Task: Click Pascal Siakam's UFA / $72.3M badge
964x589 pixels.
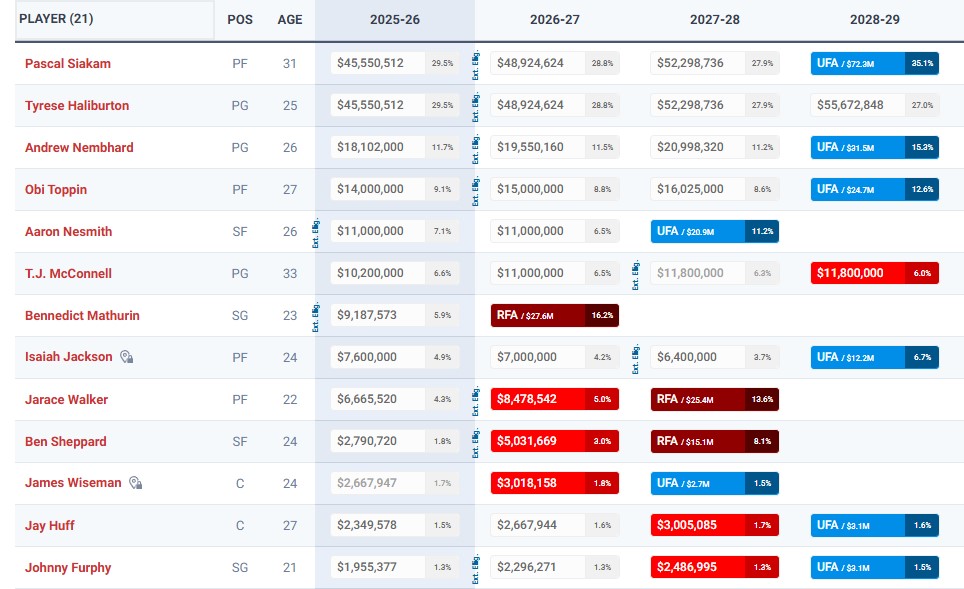Action: tap(874, 63)
